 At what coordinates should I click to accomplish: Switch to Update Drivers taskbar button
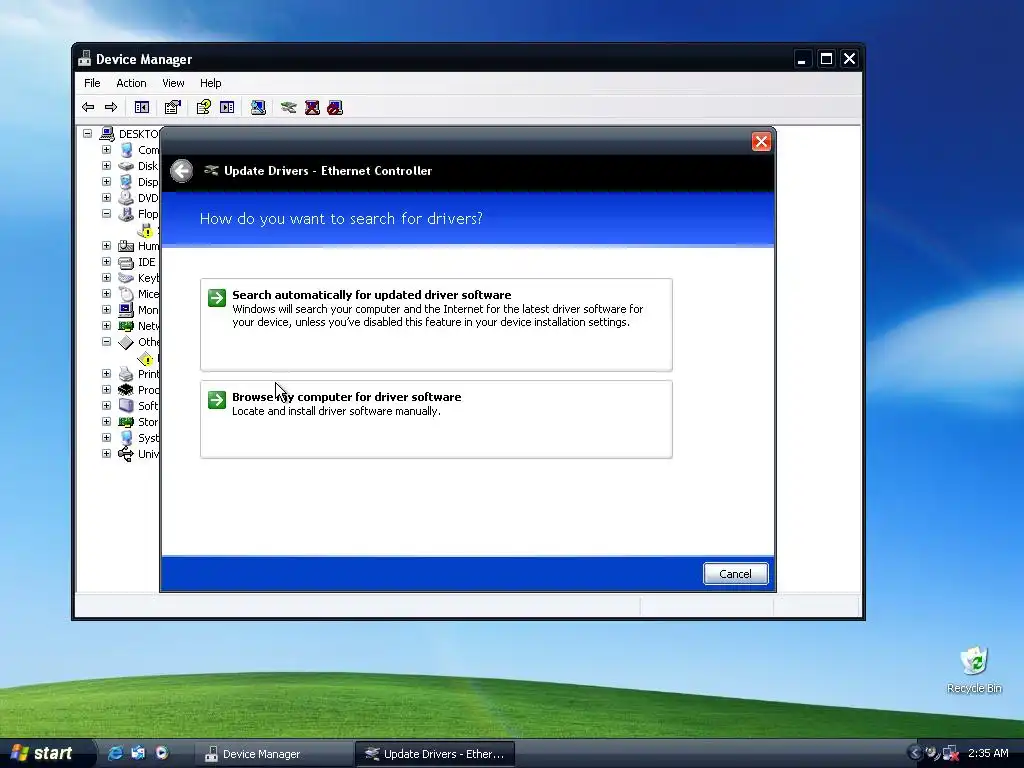[x=435, y=754]
